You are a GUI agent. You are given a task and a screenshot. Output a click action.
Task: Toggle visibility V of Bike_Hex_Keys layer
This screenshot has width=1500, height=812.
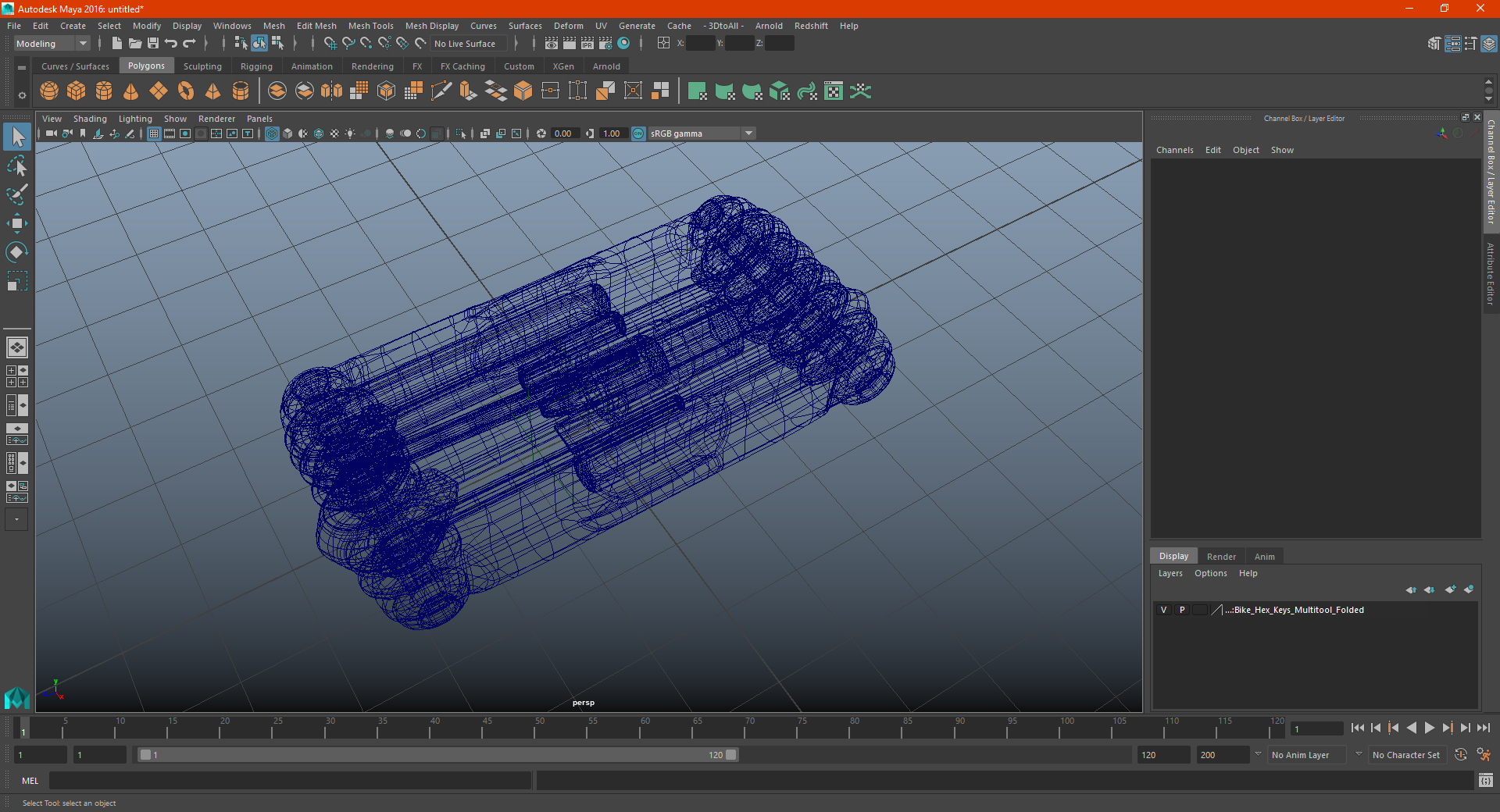pos(1164,610)
